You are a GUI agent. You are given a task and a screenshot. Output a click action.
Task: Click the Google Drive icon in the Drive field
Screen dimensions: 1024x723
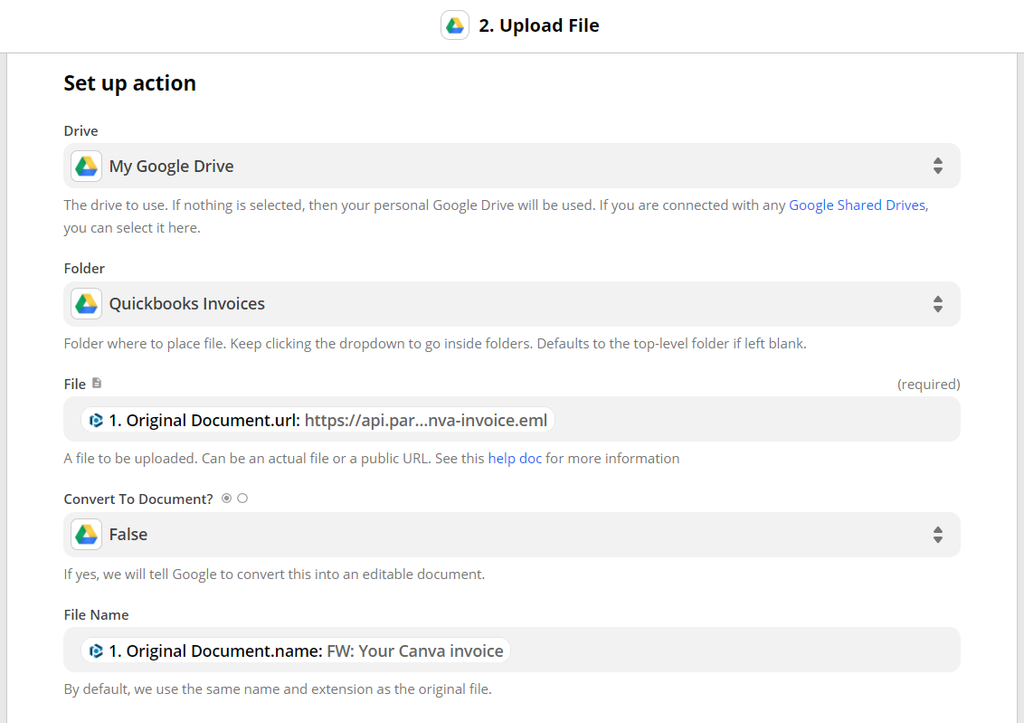(87, 166)
